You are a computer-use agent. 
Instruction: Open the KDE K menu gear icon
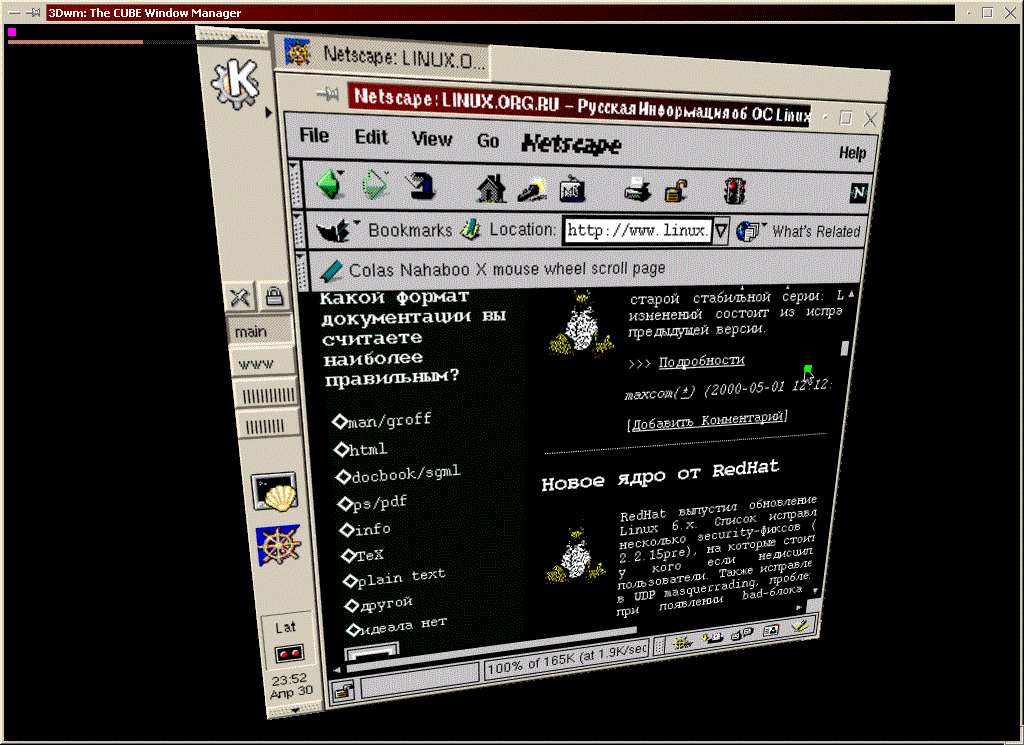pos(235,83)
